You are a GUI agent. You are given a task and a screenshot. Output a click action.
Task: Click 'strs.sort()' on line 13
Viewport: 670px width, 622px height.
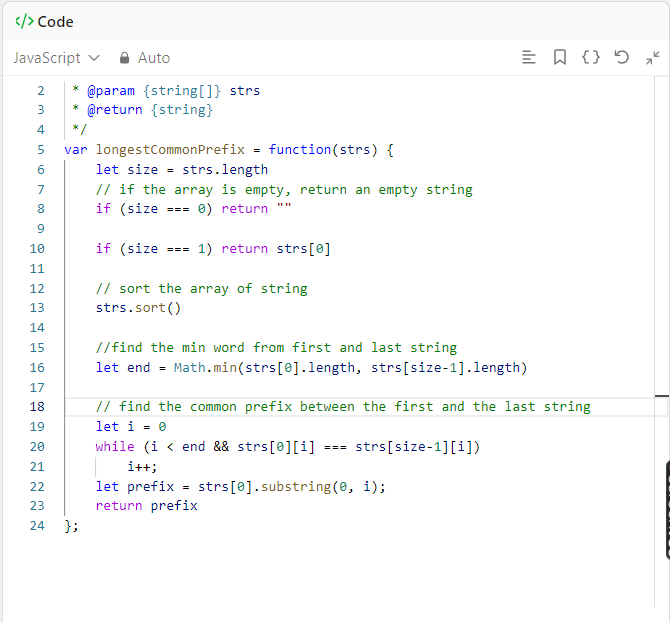(x=138, y=308)
